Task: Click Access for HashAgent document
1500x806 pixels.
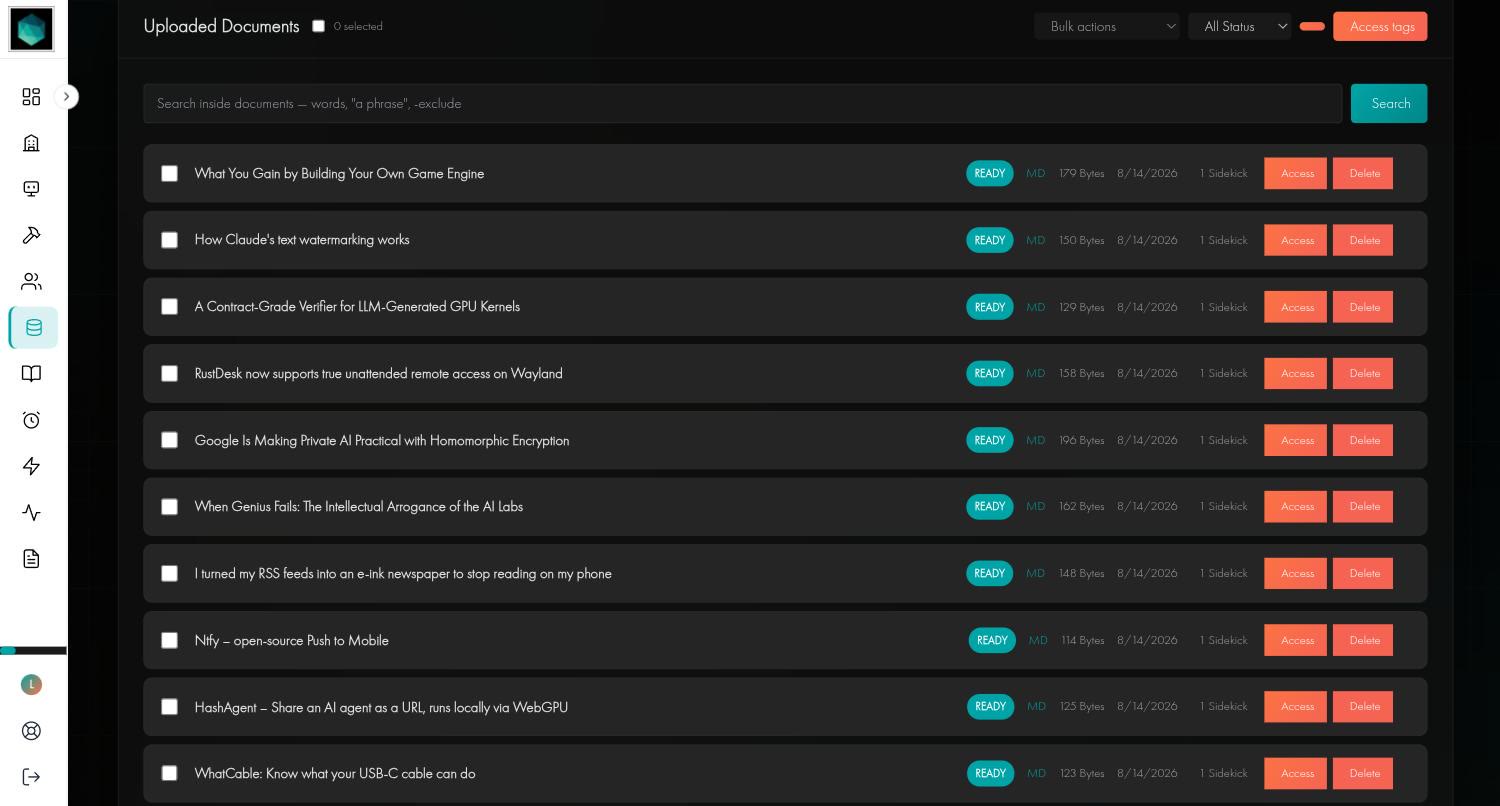Action: (1296, 707)
